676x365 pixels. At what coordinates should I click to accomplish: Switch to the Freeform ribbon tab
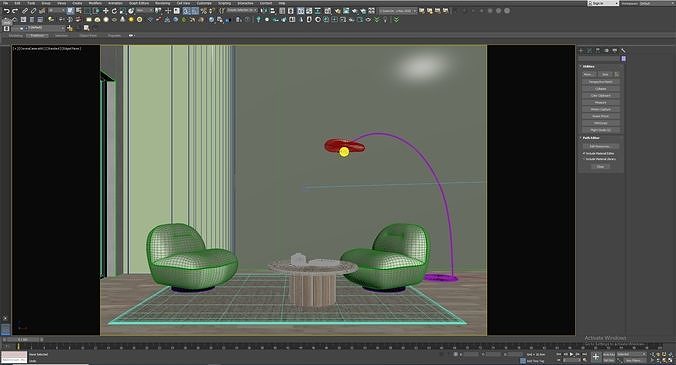point(37,35)
